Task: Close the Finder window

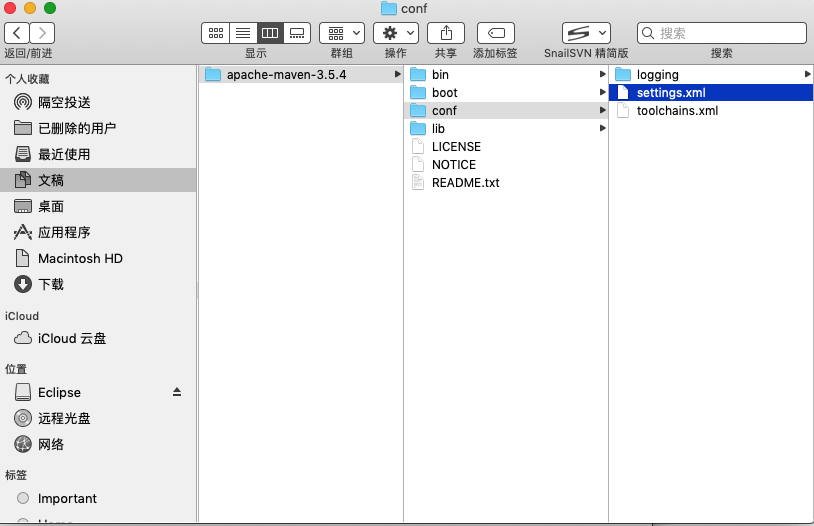Action: coord(10,8)
